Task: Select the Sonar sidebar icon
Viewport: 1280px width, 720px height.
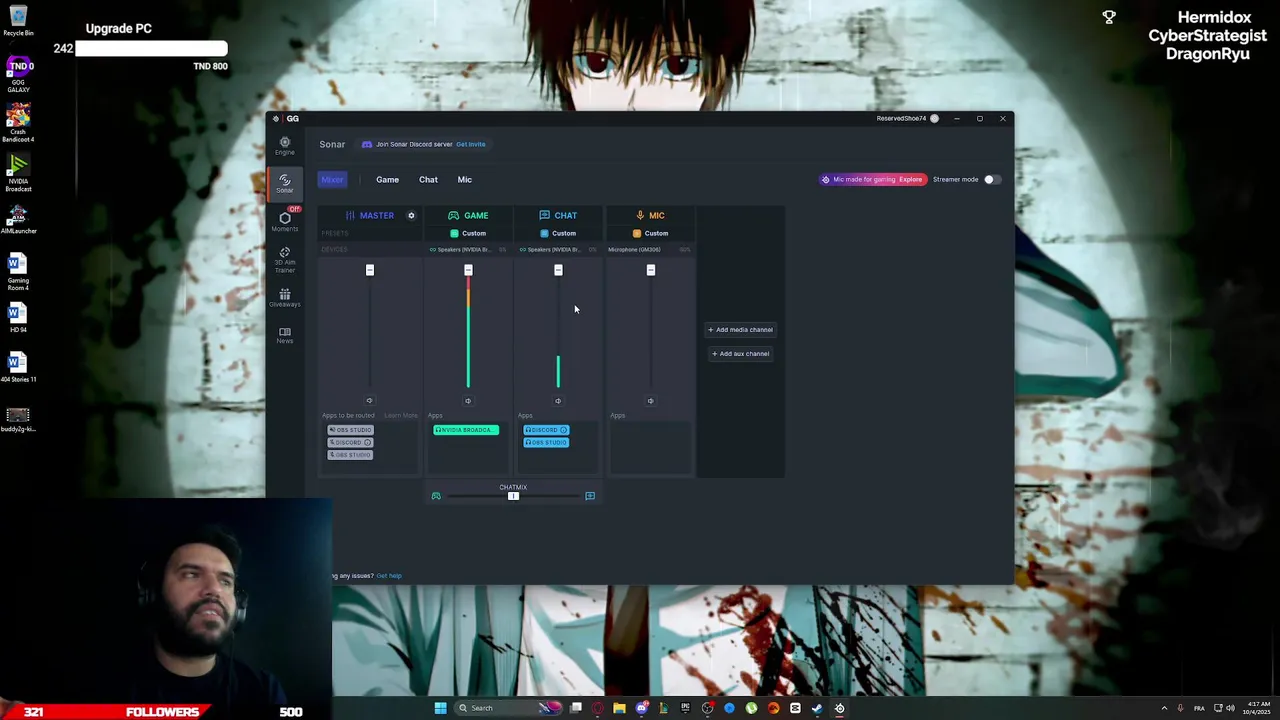Action: (x=285, y=183)
